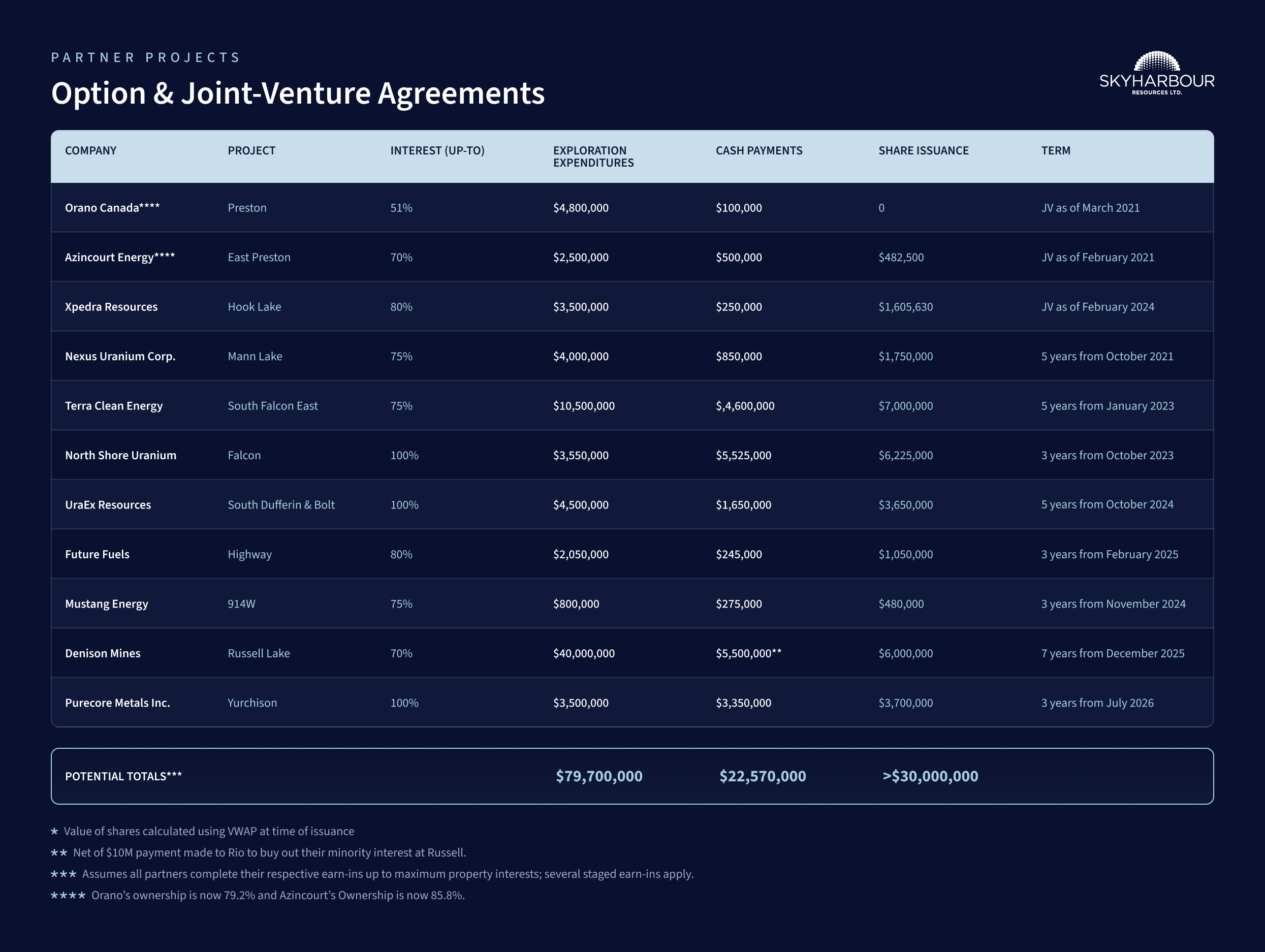Click the $1,605,630 share issuance value

click(905, 306)
